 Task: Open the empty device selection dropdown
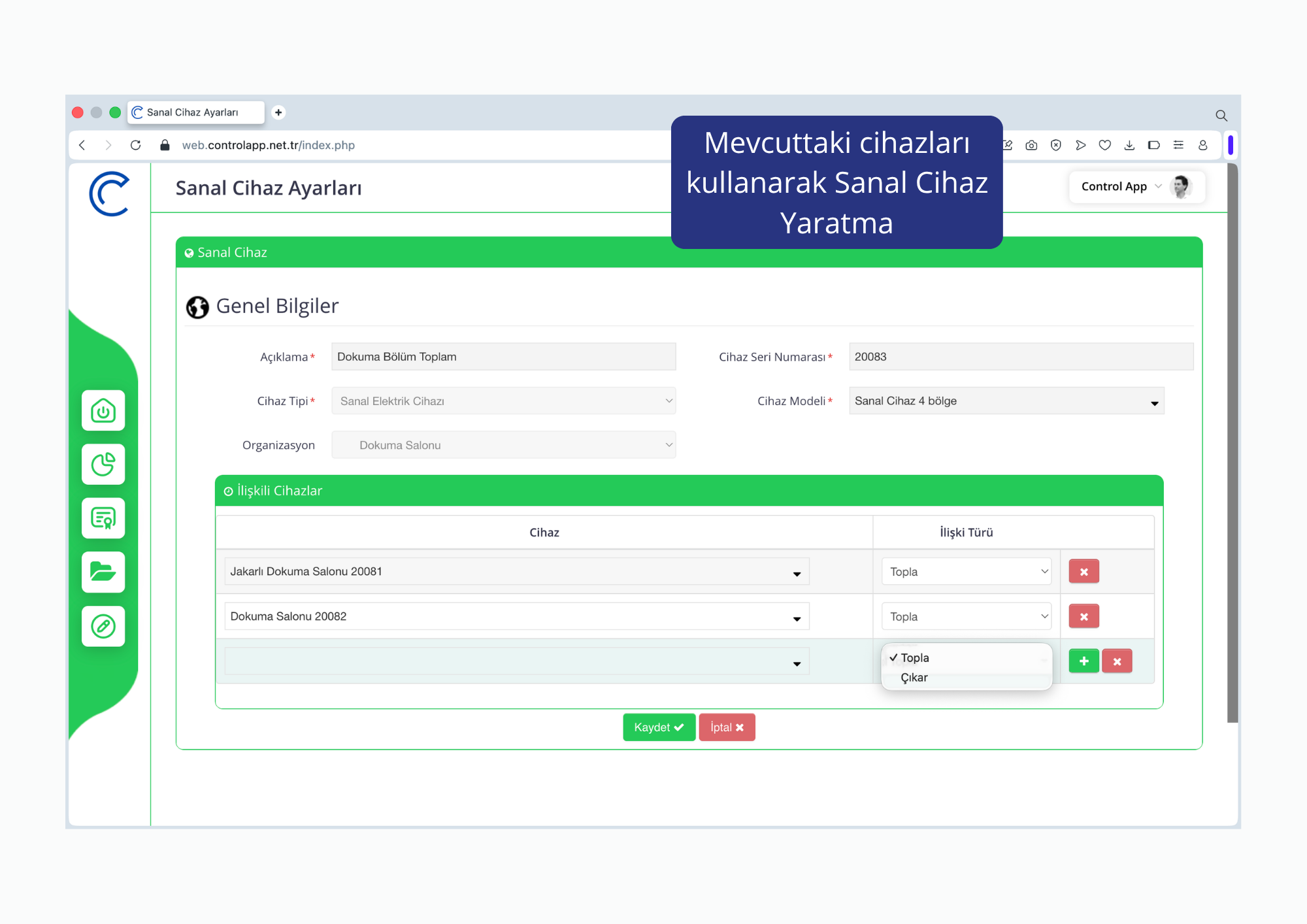click(x=516, y=661)
